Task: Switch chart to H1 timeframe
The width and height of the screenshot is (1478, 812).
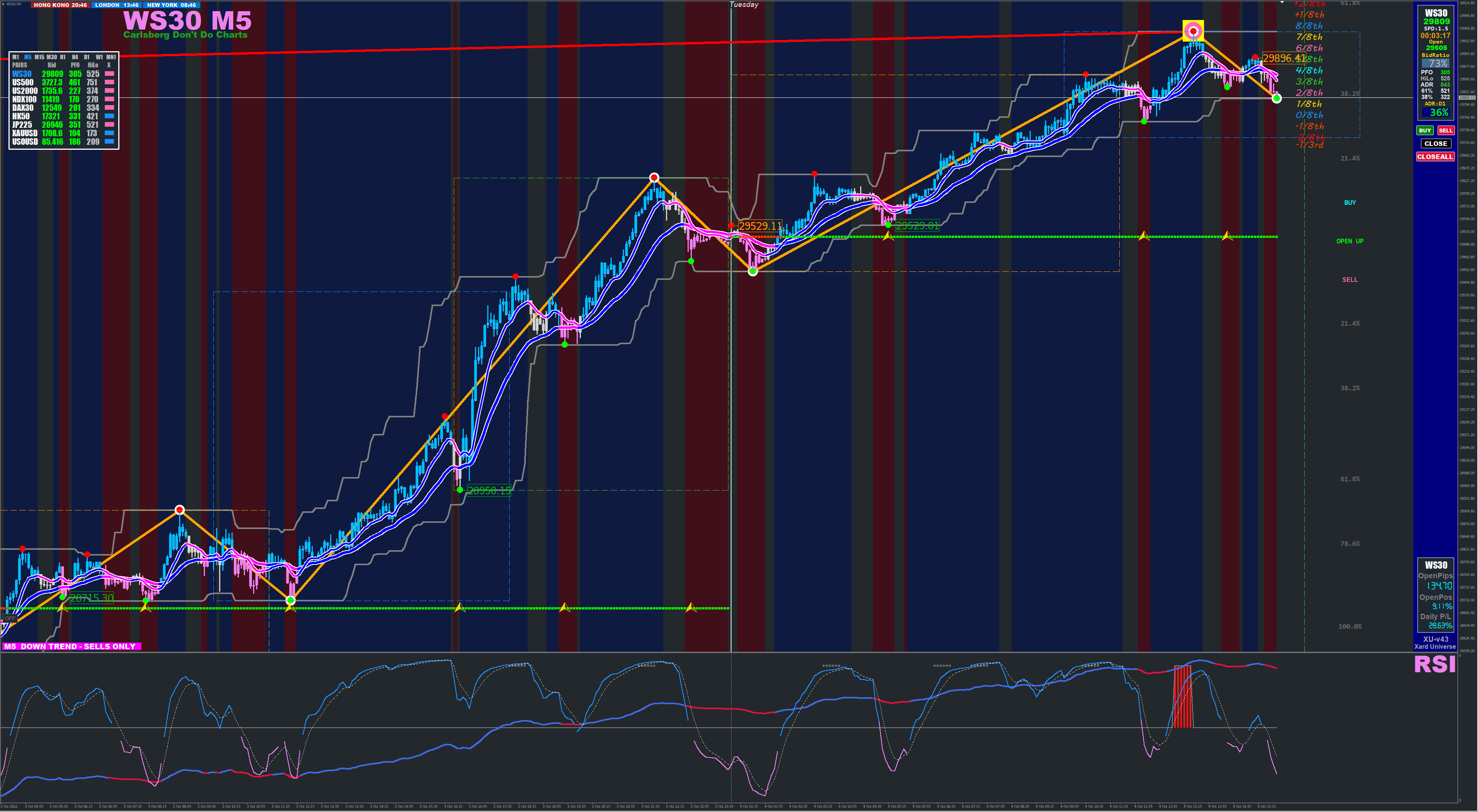Action: [62, 57]
